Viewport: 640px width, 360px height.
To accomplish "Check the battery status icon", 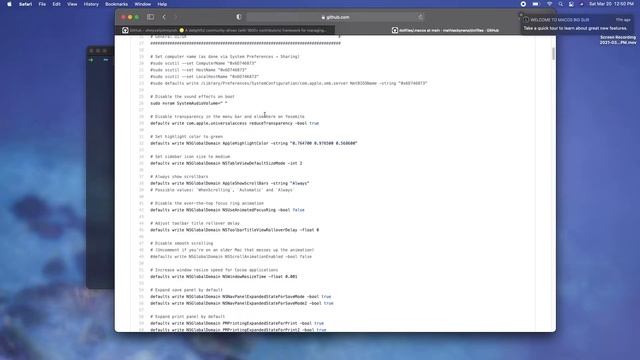I will pos(536,4).
